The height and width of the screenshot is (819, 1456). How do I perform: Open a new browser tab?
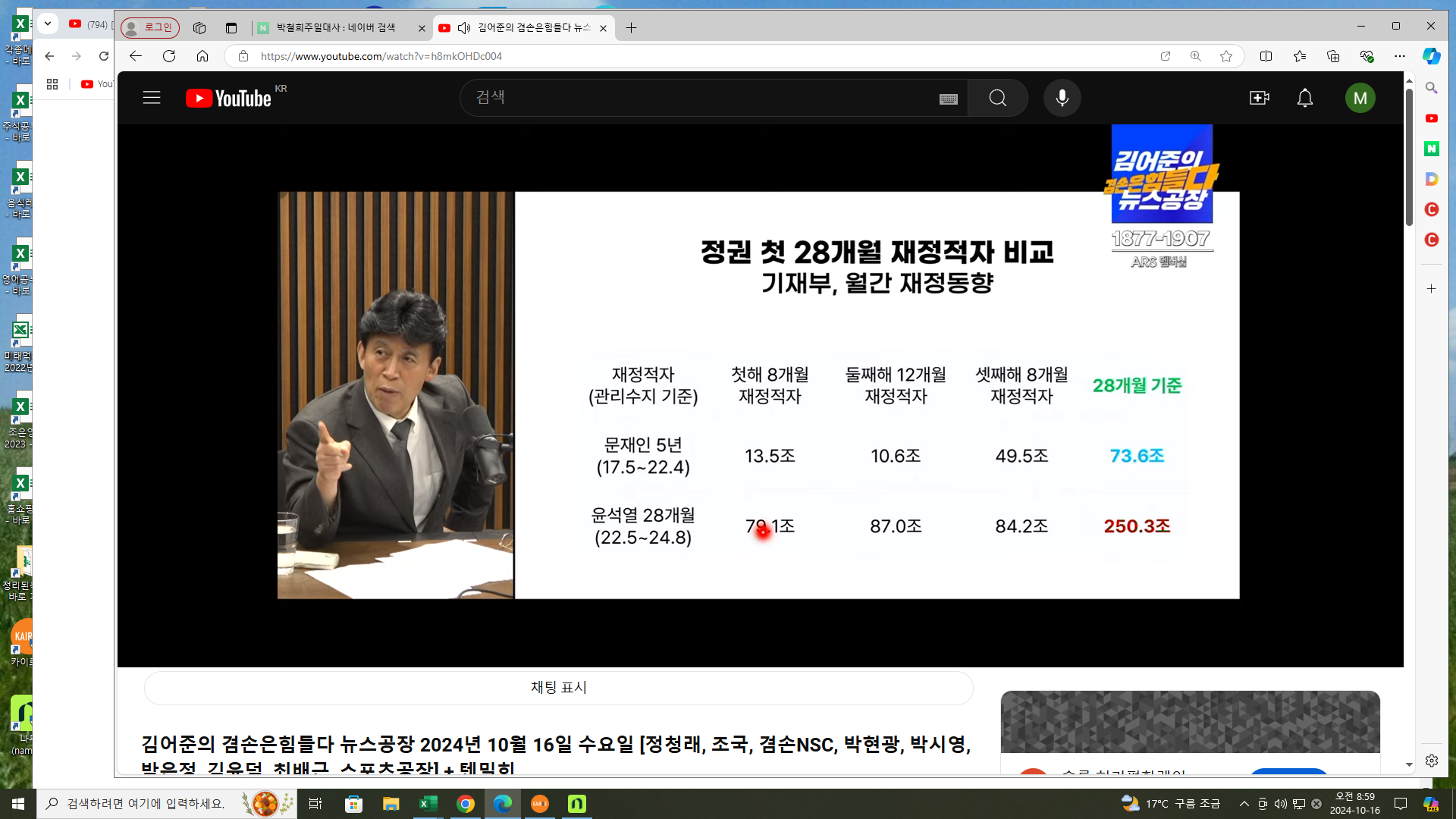click(x=631, y=28)
